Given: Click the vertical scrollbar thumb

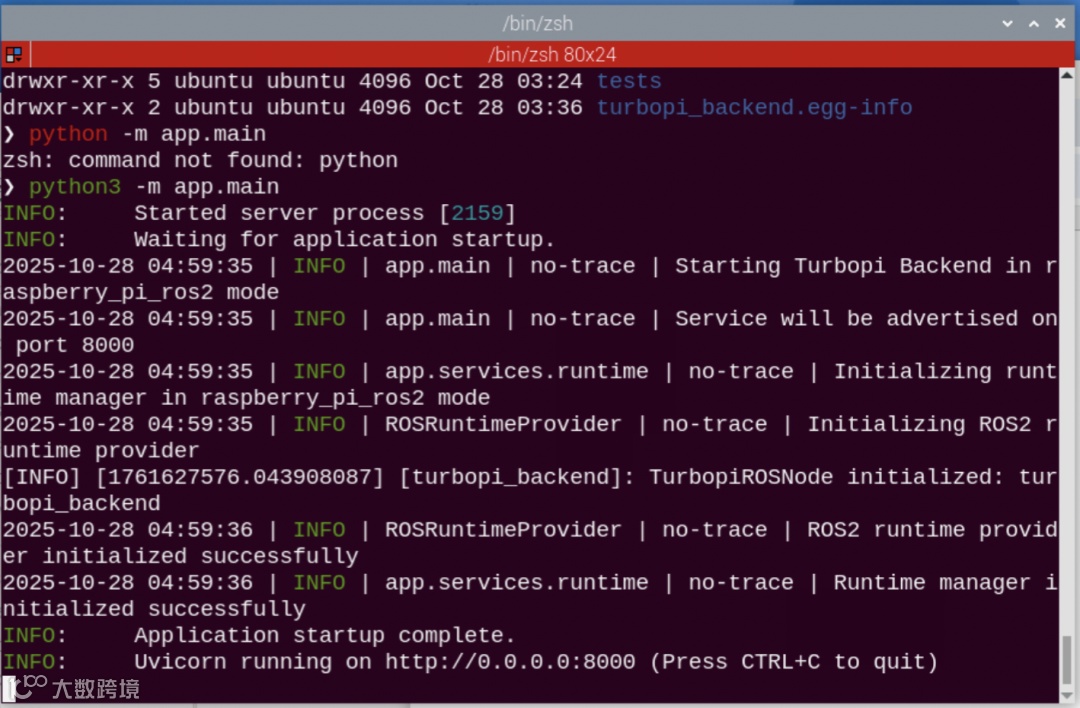Looking at the screenshot, I should coord(1067,660).
